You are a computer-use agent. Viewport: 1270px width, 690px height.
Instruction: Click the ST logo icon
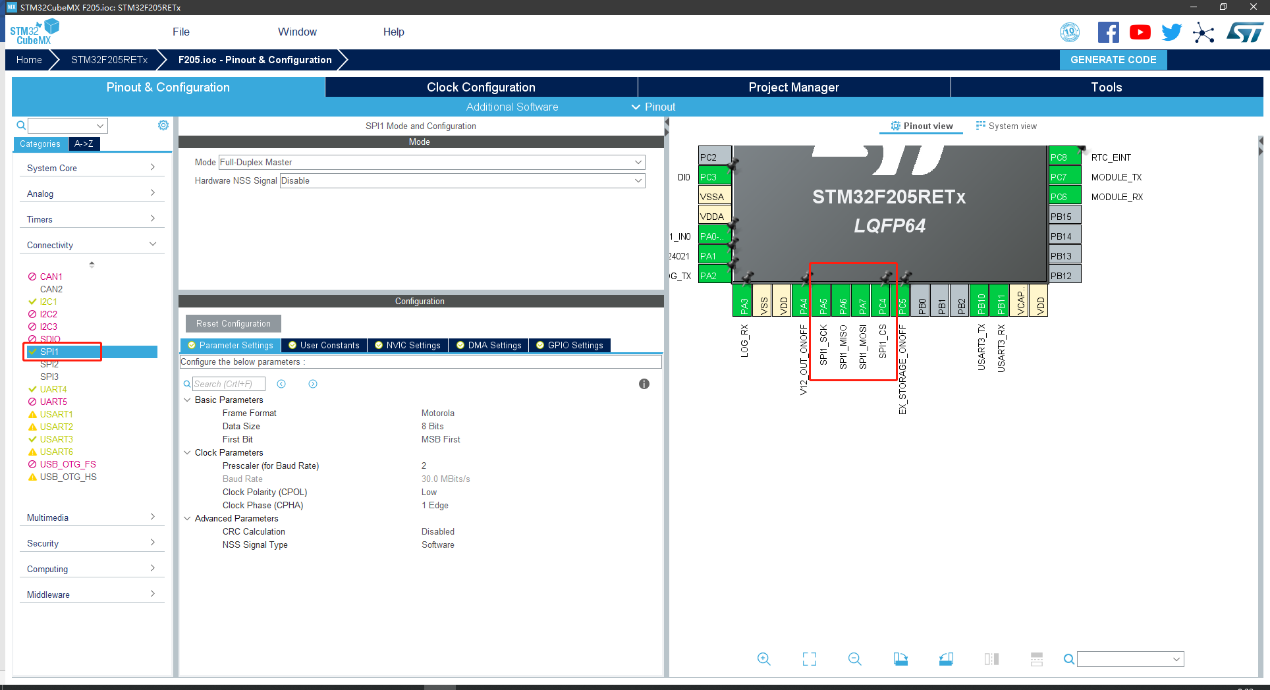click(1245, 32)
